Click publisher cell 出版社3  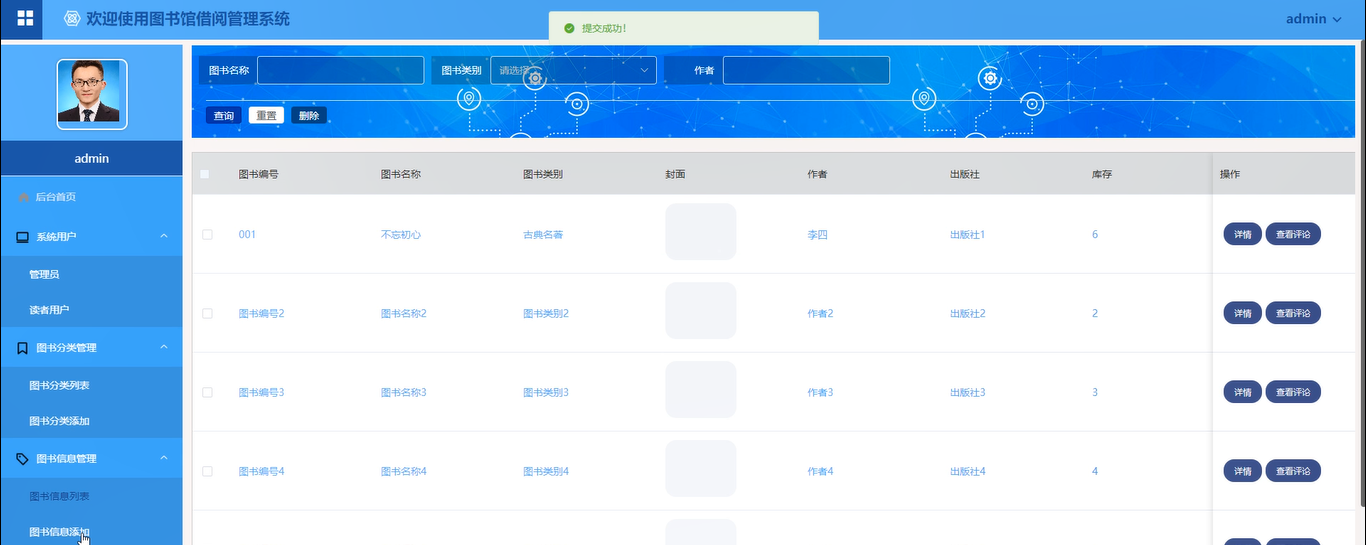click(x=968, y=393)
